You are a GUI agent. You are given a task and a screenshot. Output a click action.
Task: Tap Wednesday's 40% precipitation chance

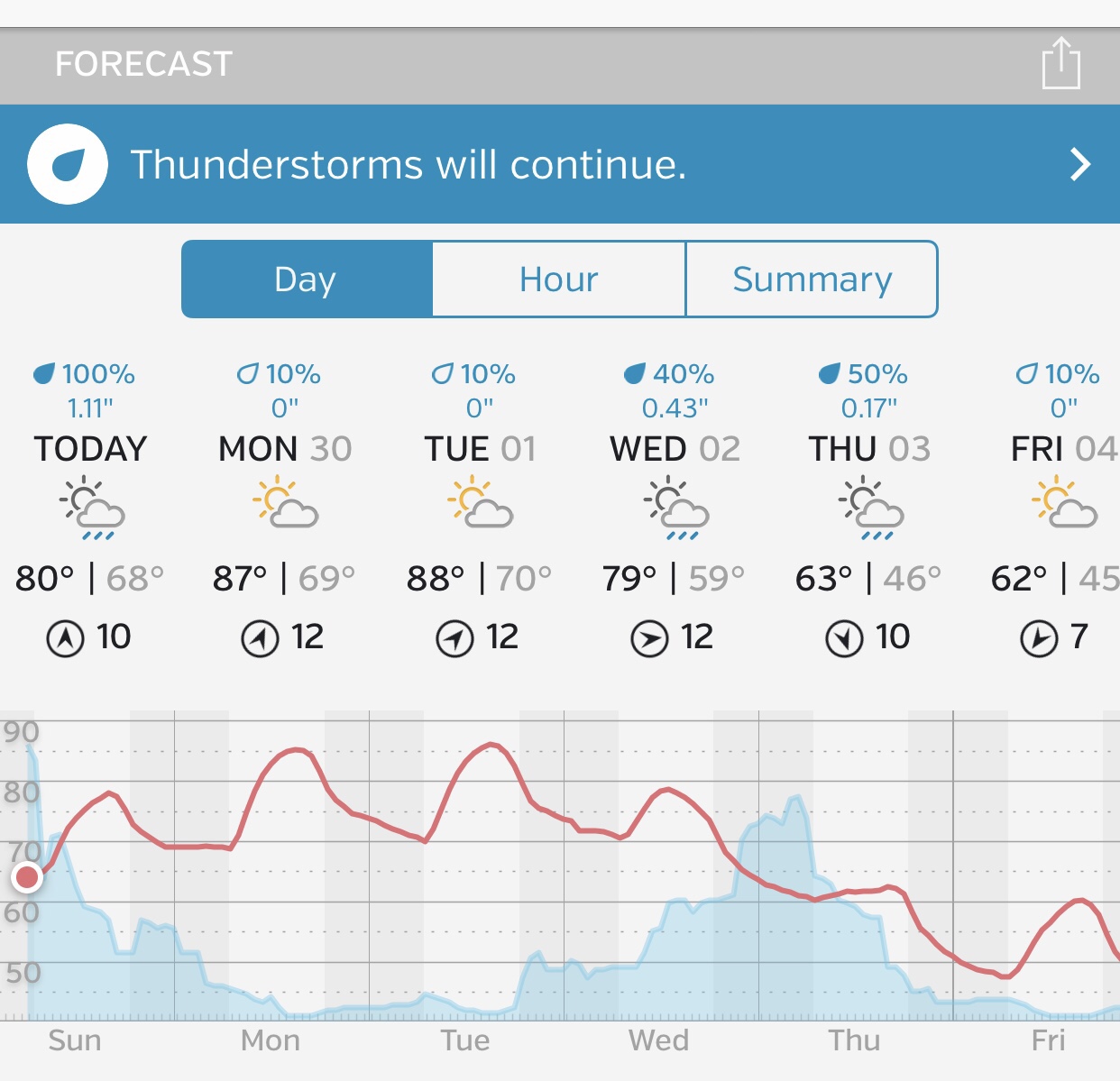pos(670,374)
